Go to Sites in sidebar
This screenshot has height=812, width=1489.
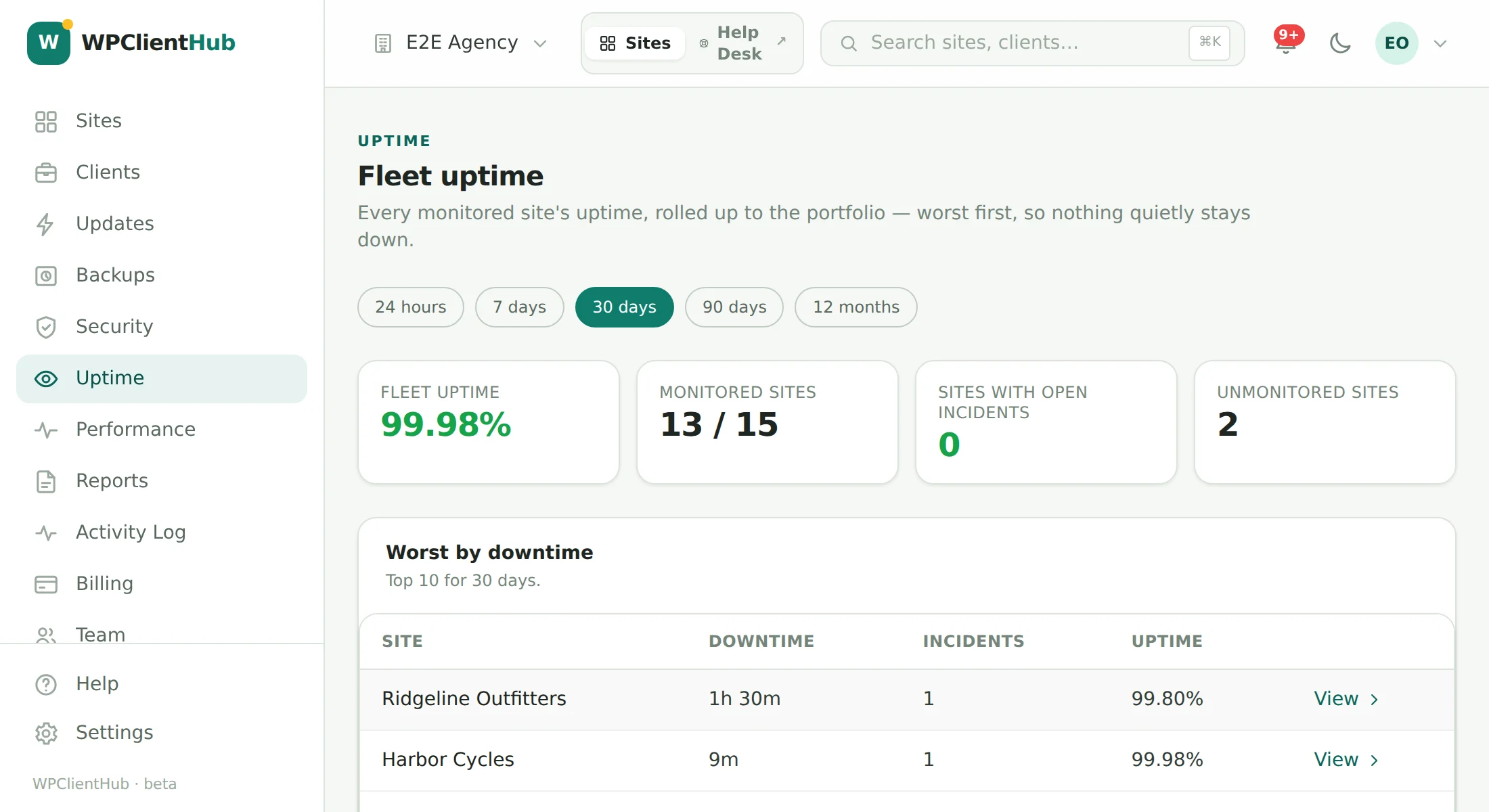tap(162, 121)
